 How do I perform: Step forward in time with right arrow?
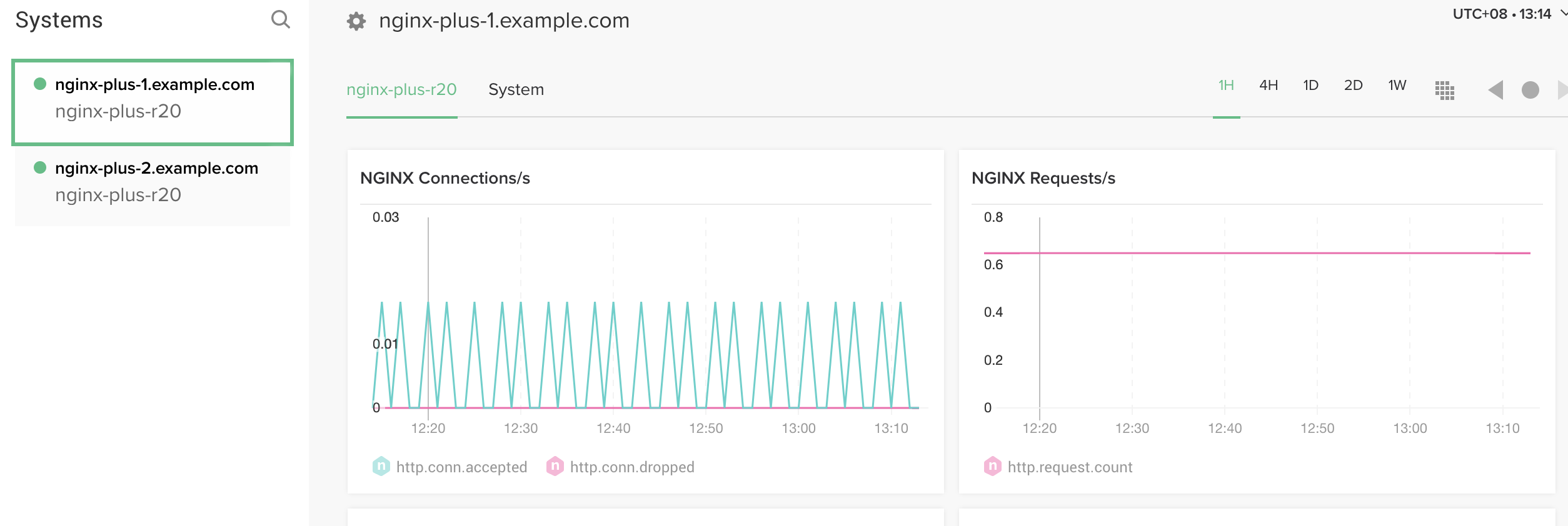click(1562, 90)
